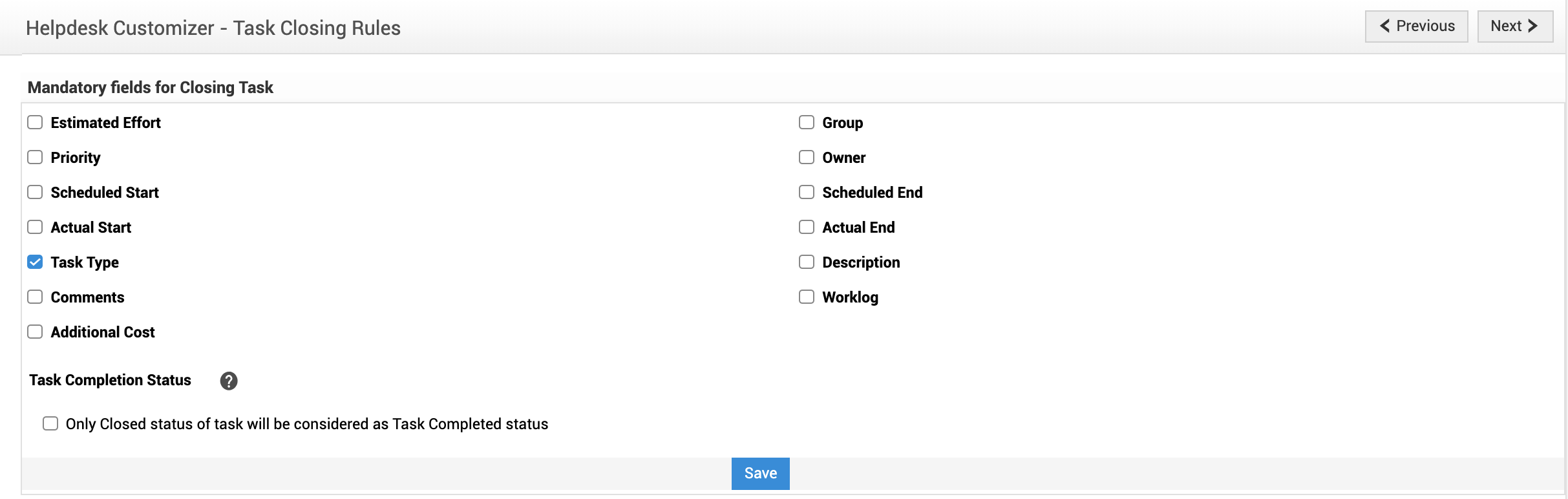Check the Scheduled End checkbox

coord(806,193)
